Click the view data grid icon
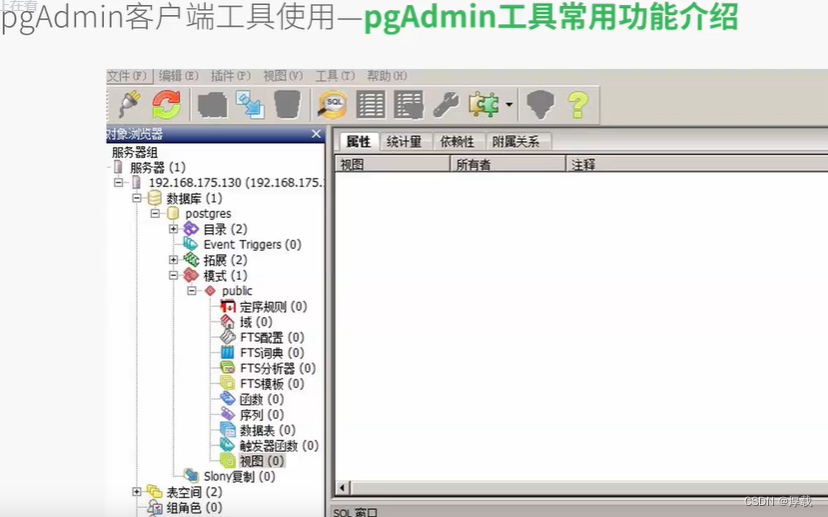Image resolution: width=828 pixels, height=517 pixels. 371,105
